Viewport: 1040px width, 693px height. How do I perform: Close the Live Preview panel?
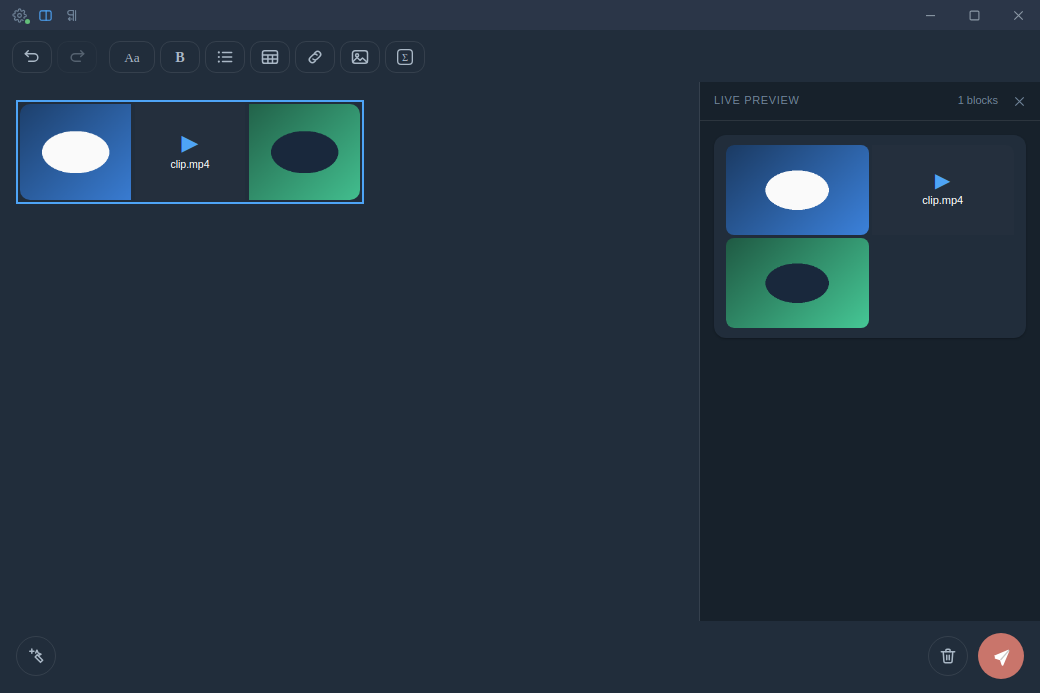coord(1019,101)
